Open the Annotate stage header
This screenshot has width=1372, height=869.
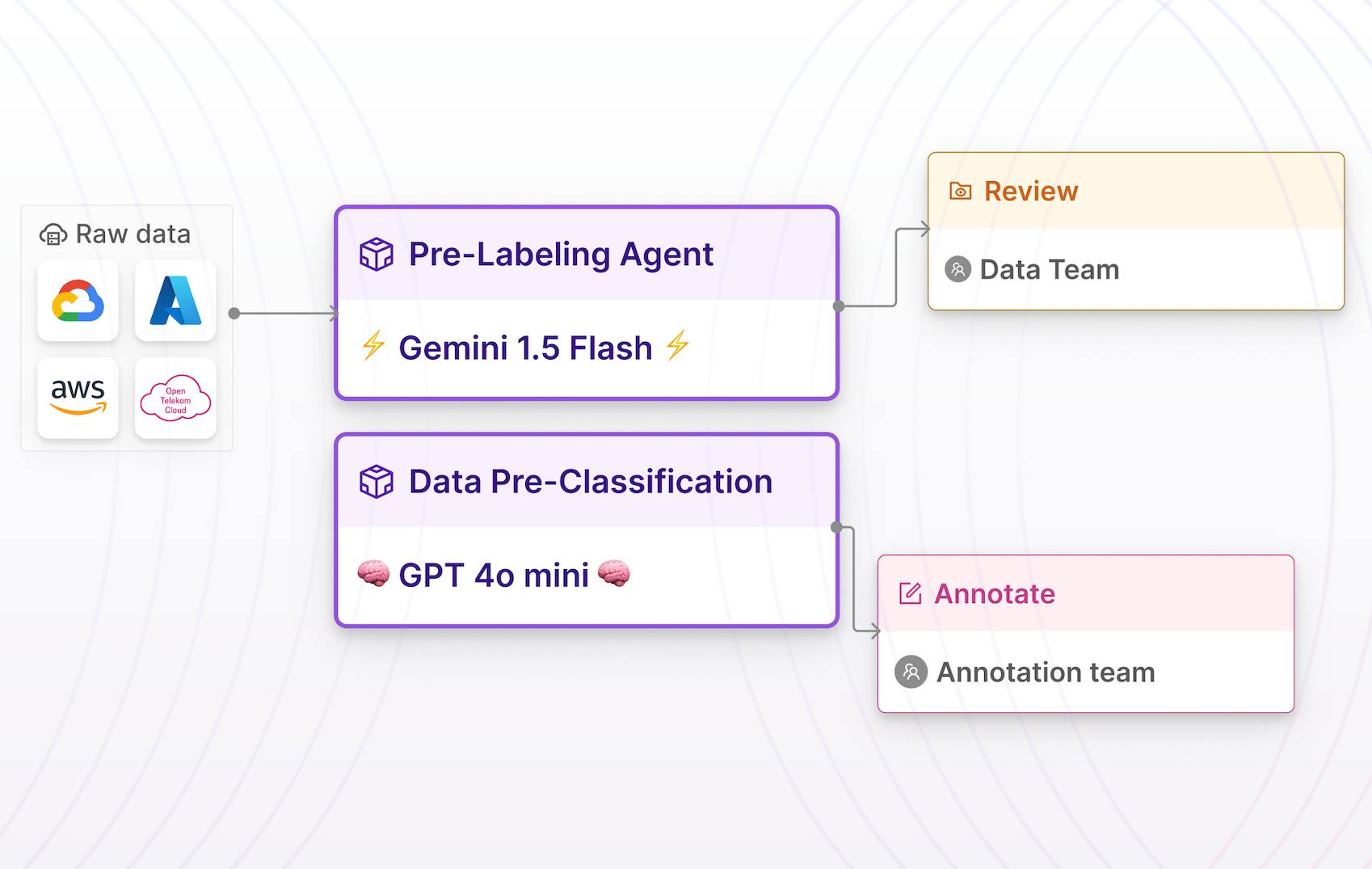(x=1085, y=594)
